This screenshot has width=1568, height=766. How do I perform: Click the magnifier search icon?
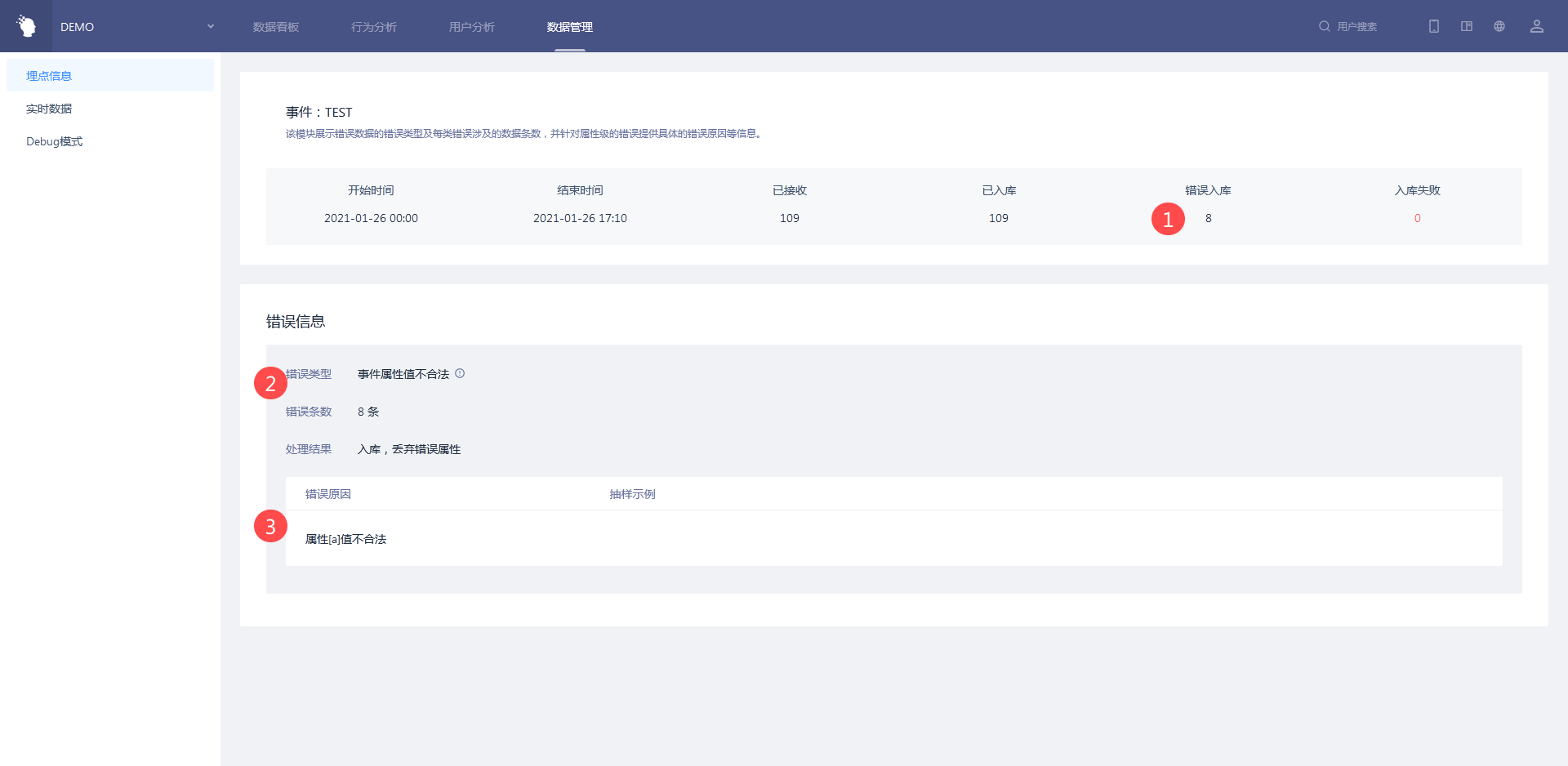(x=1324, y=26)
